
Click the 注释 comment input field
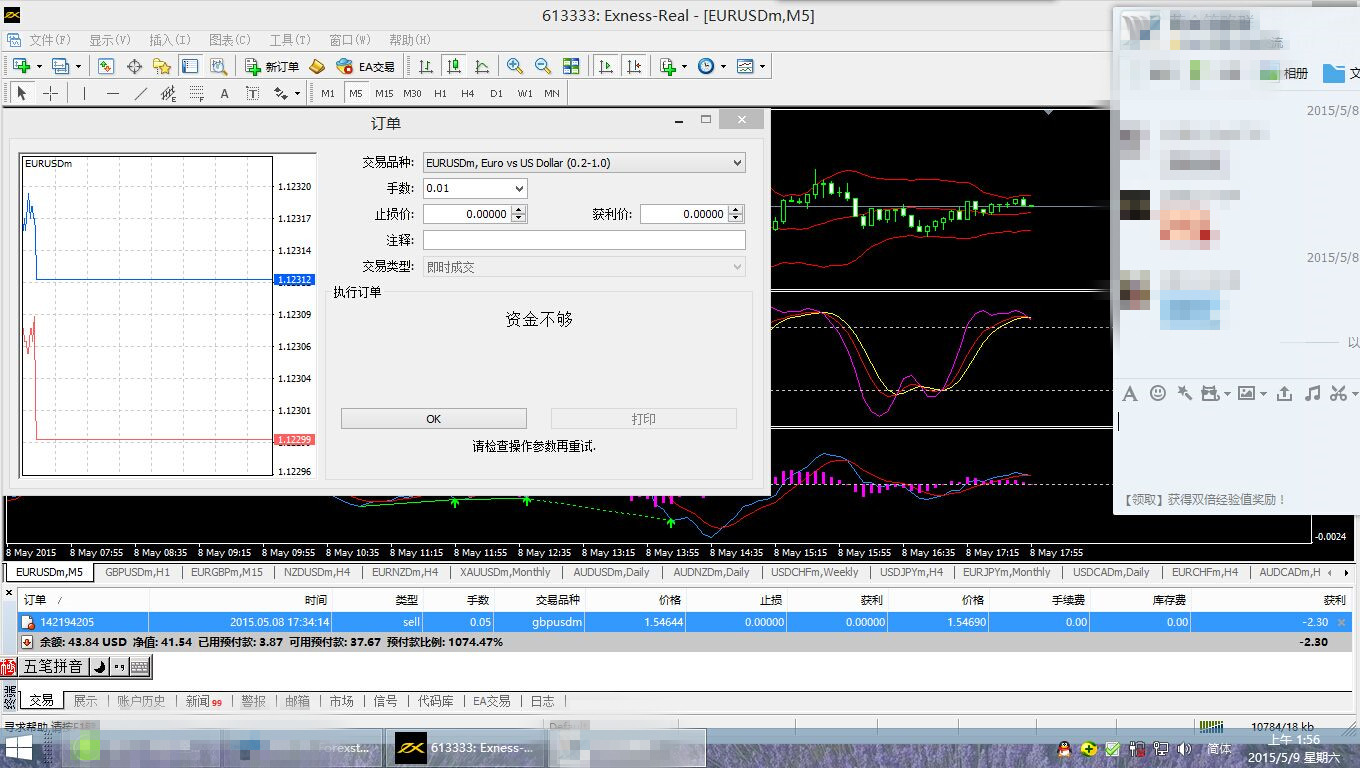click(583, 240)
